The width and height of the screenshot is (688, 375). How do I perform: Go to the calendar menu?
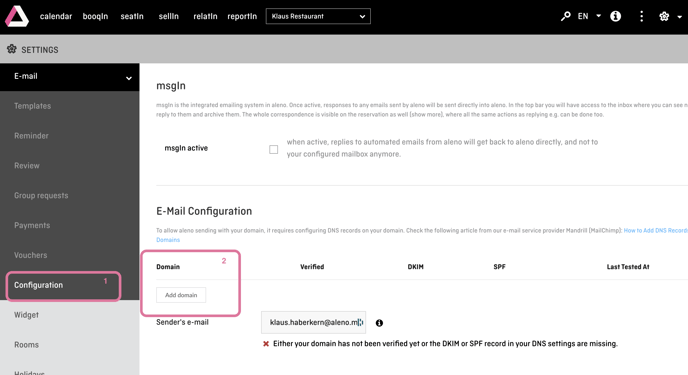(x=56, y=16)
